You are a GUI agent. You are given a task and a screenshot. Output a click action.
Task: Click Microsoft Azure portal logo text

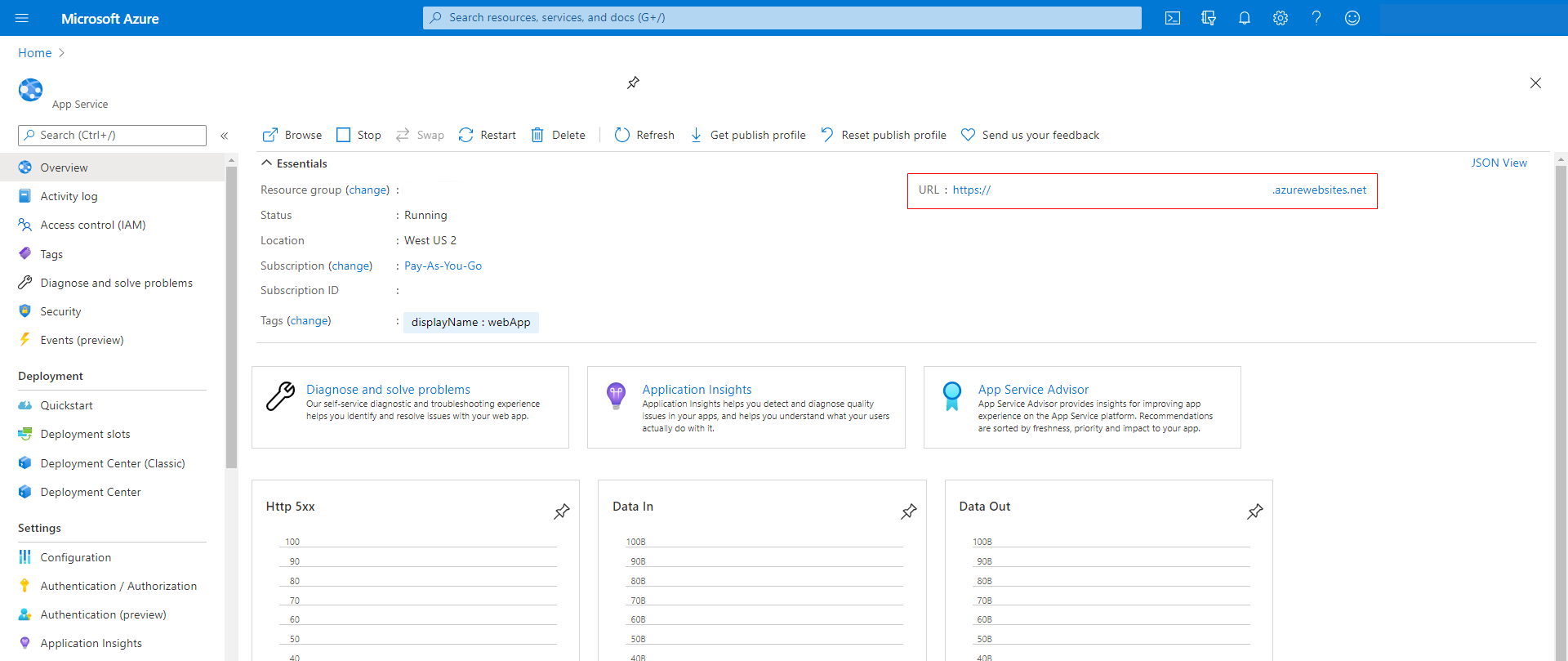110,18
